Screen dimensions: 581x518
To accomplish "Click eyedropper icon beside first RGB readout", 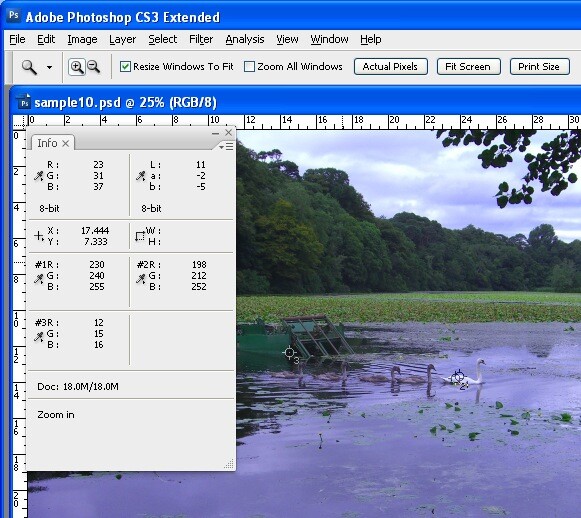I will tap(39, 176).
